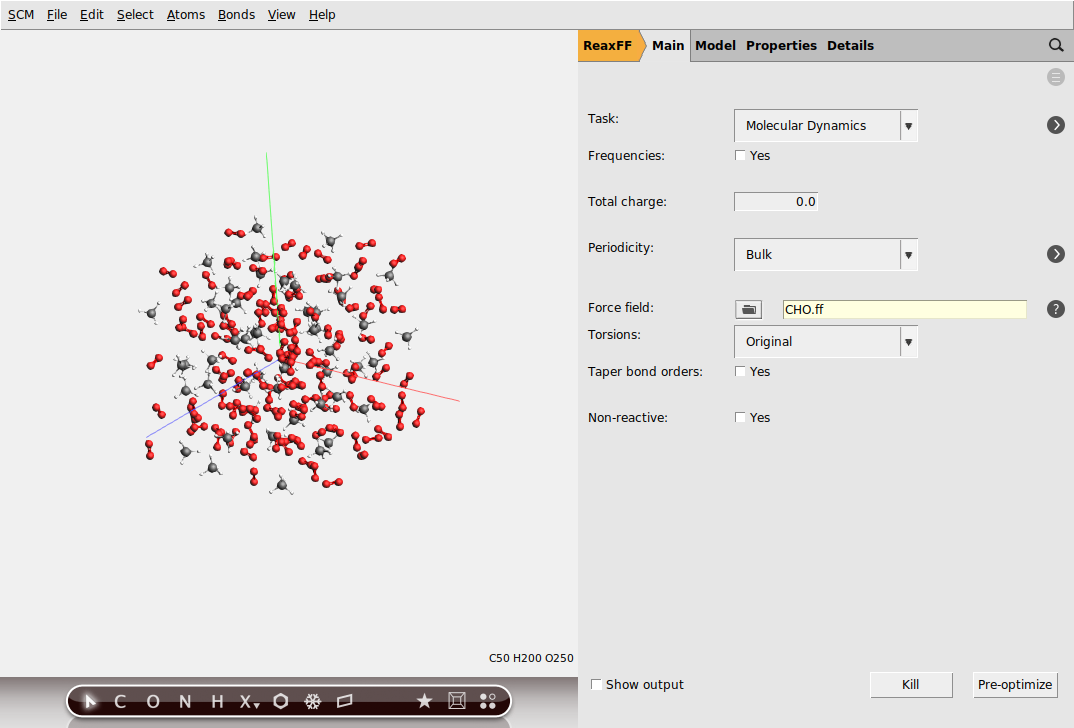This screenshot has width=1074, height=728.
Task: Click the star tool in the toolbar
Action: 424,701
